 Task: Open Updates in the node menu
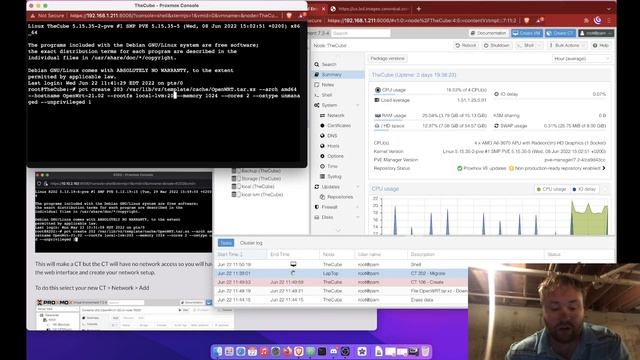(330, 187)
